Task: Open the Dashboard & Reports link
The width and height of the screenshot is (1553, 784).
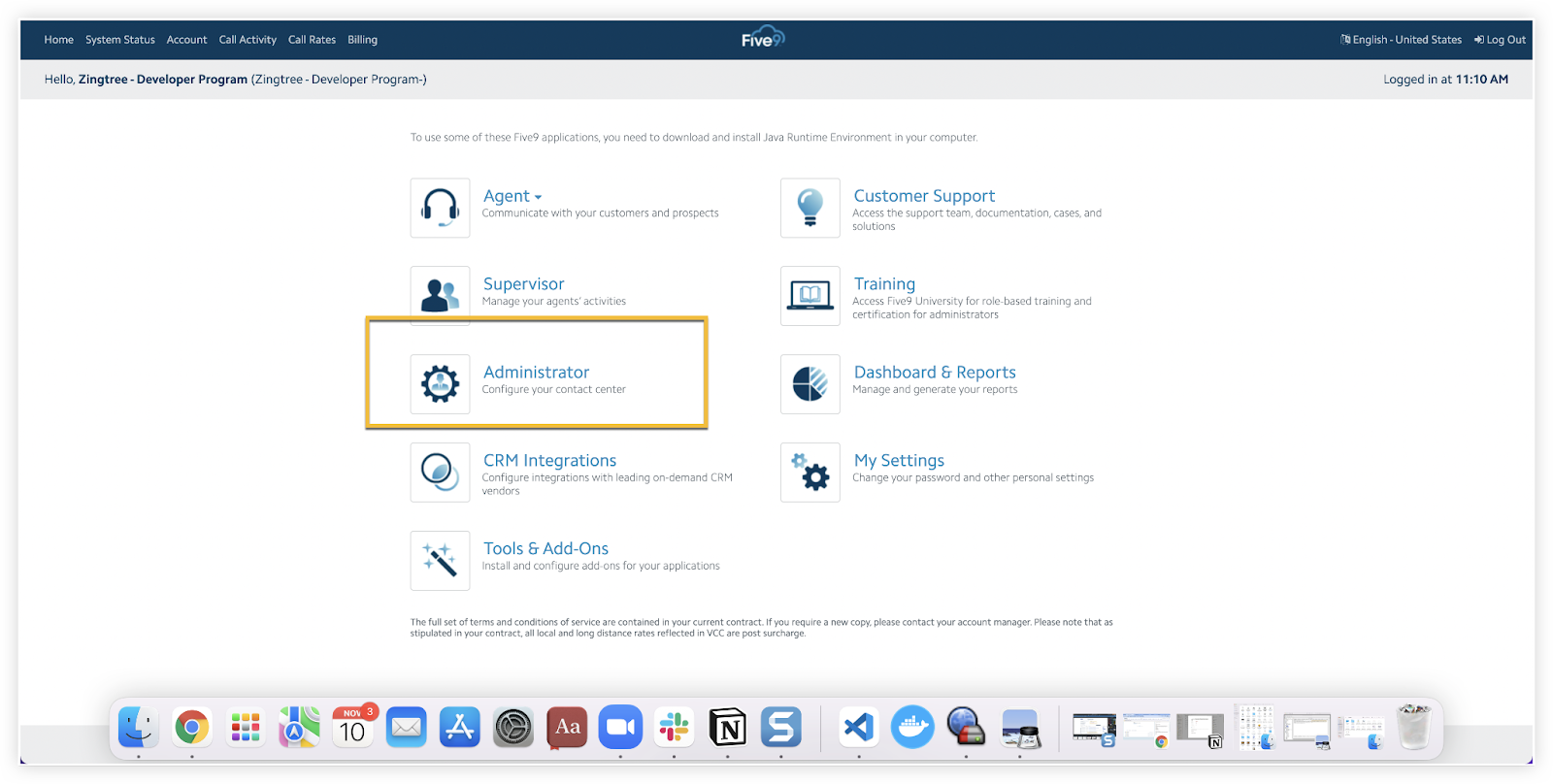Action: click(x=935, y=373)
